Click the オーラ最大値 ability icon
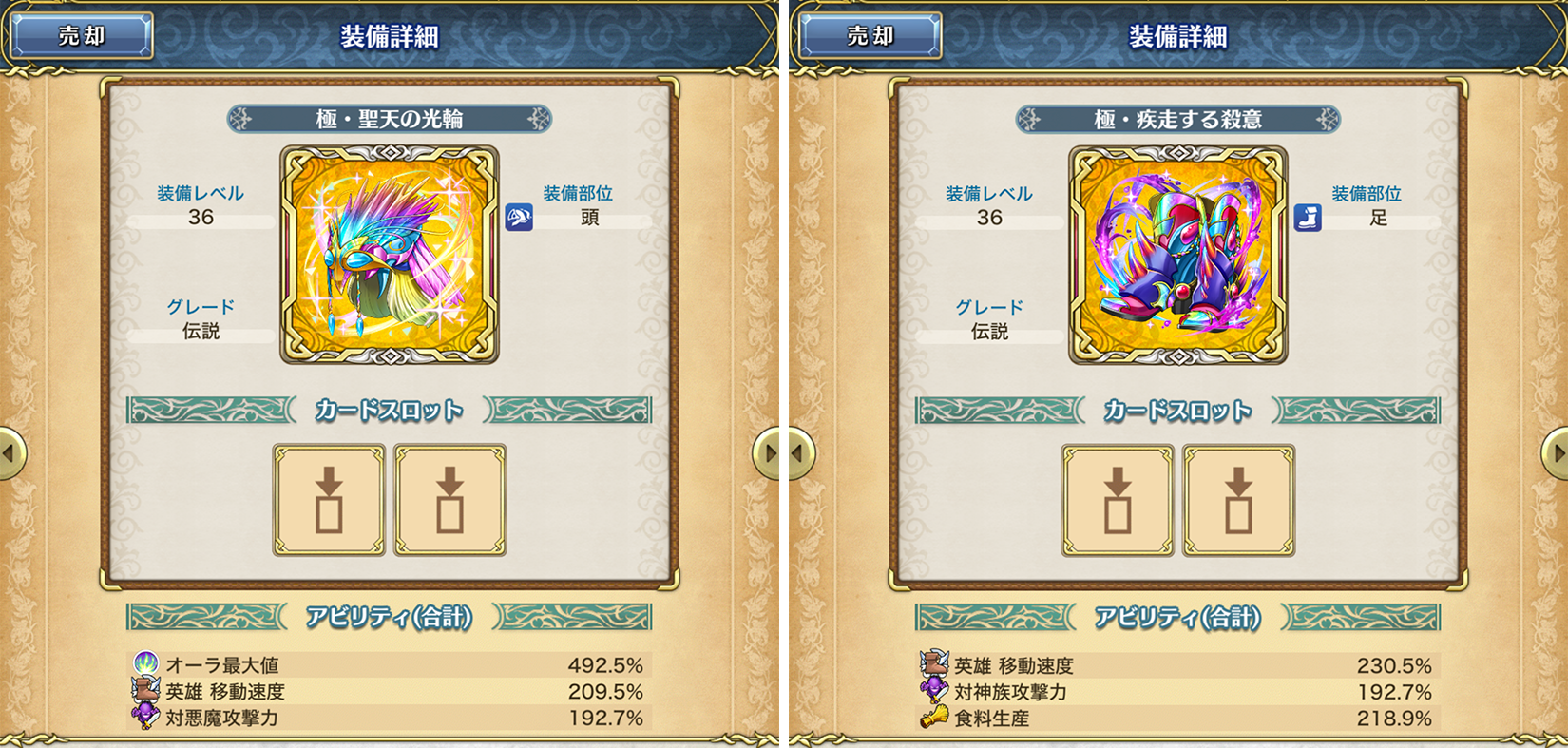Screen dimensions: 1568x748 (145, 663)
